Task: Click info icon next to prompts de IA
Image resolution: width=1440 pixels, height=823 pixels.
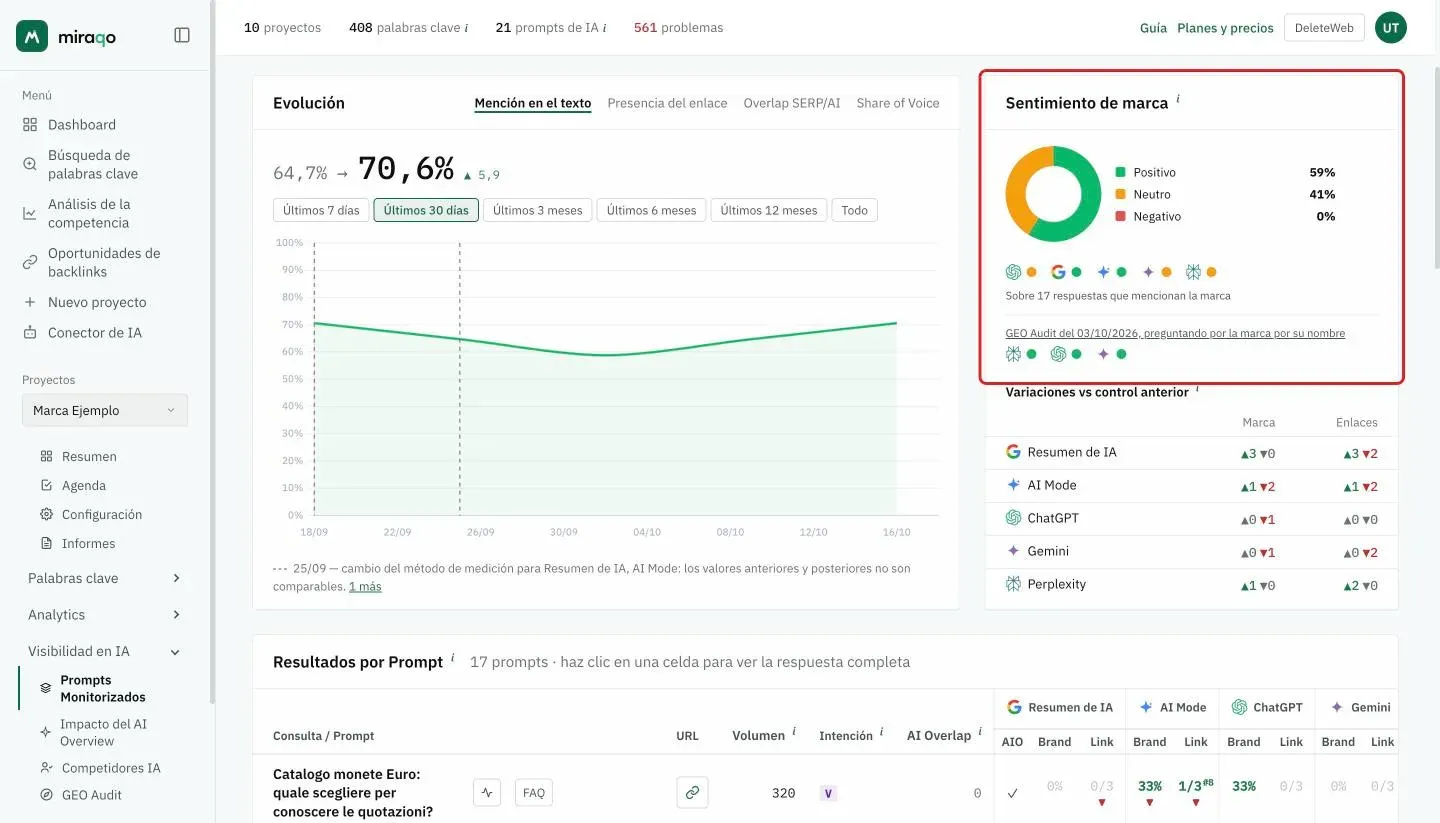Action: click(604, 28)
